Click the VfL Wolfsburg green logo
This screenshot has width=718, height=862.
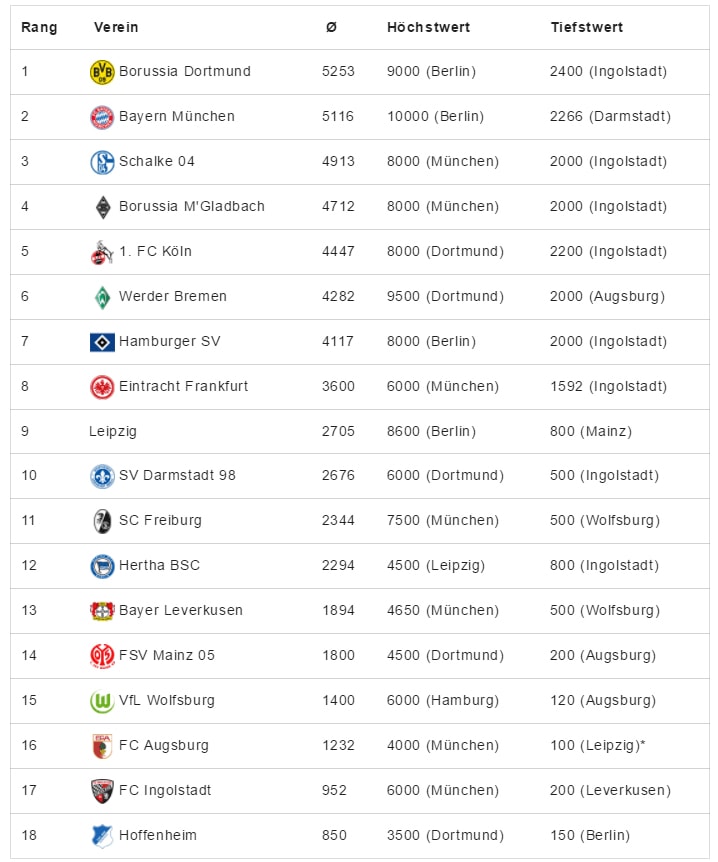pos(102,701)
